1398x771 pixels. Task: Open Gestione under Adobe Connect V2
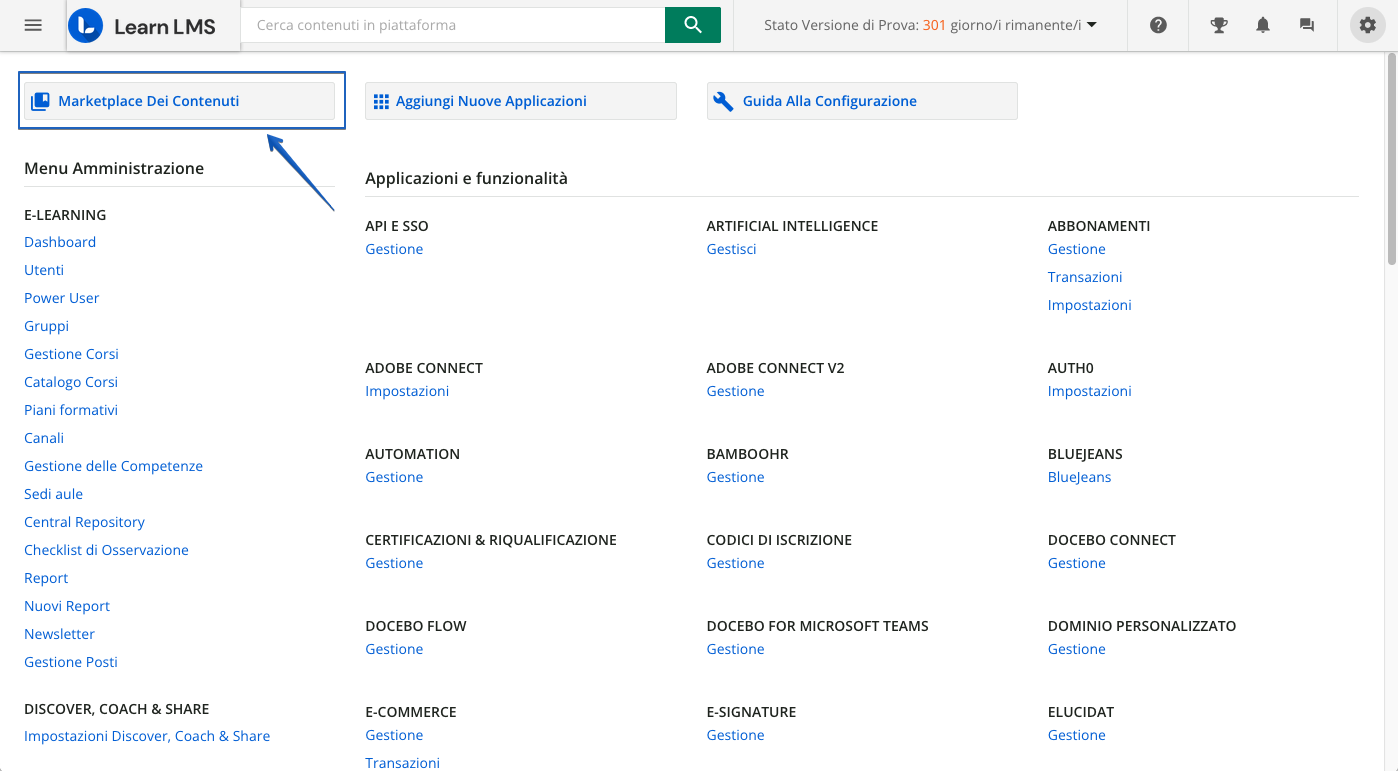point(736,391)
